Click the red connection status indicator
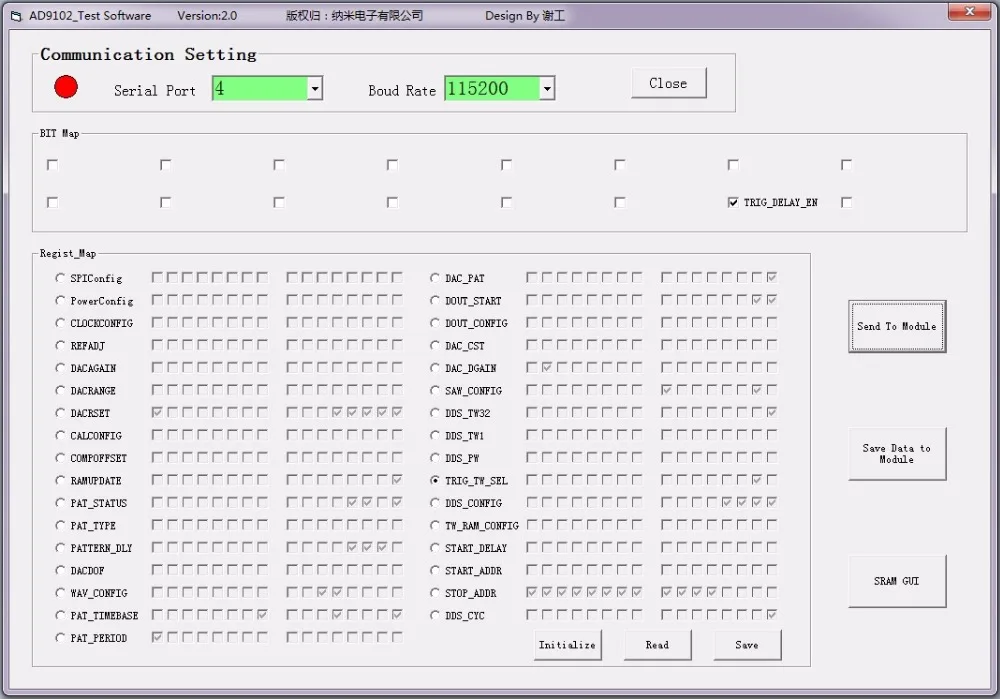Screen dimensions: 1000x699 click(66, 87)
